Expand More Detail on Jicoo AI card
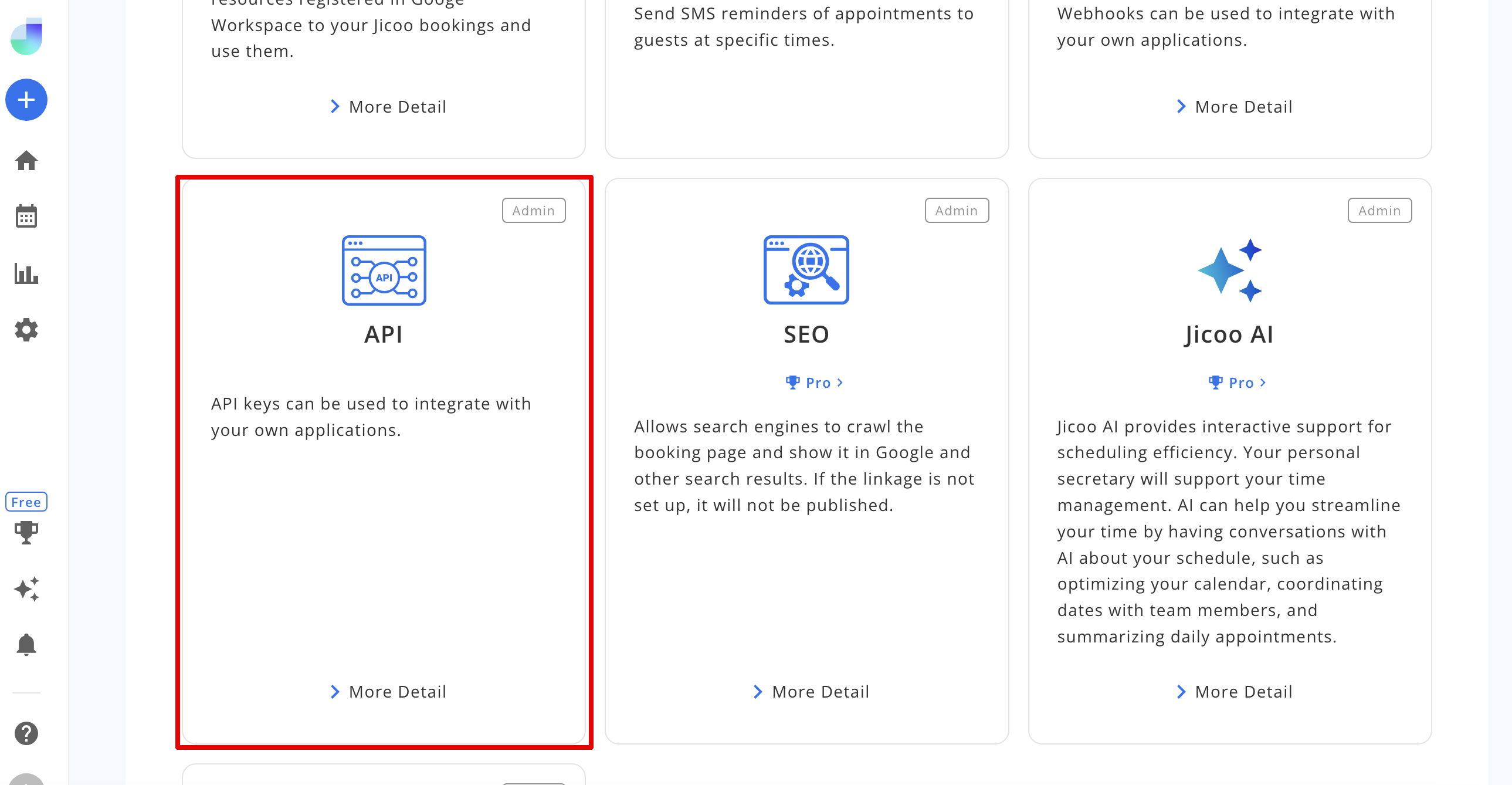1512x785 pixels. point(1235,692)
